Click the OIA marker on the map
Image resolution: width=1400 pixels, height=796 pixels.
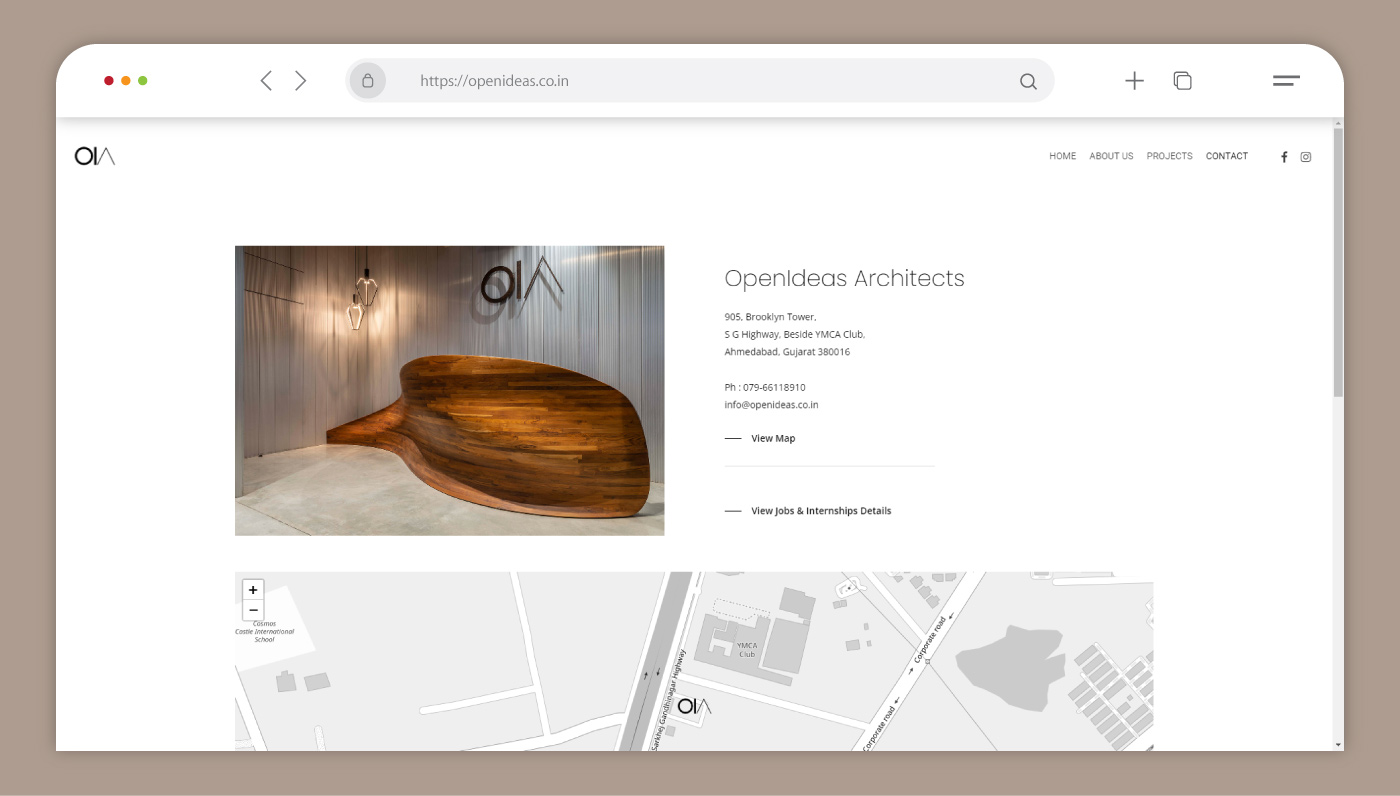point(694,707)
